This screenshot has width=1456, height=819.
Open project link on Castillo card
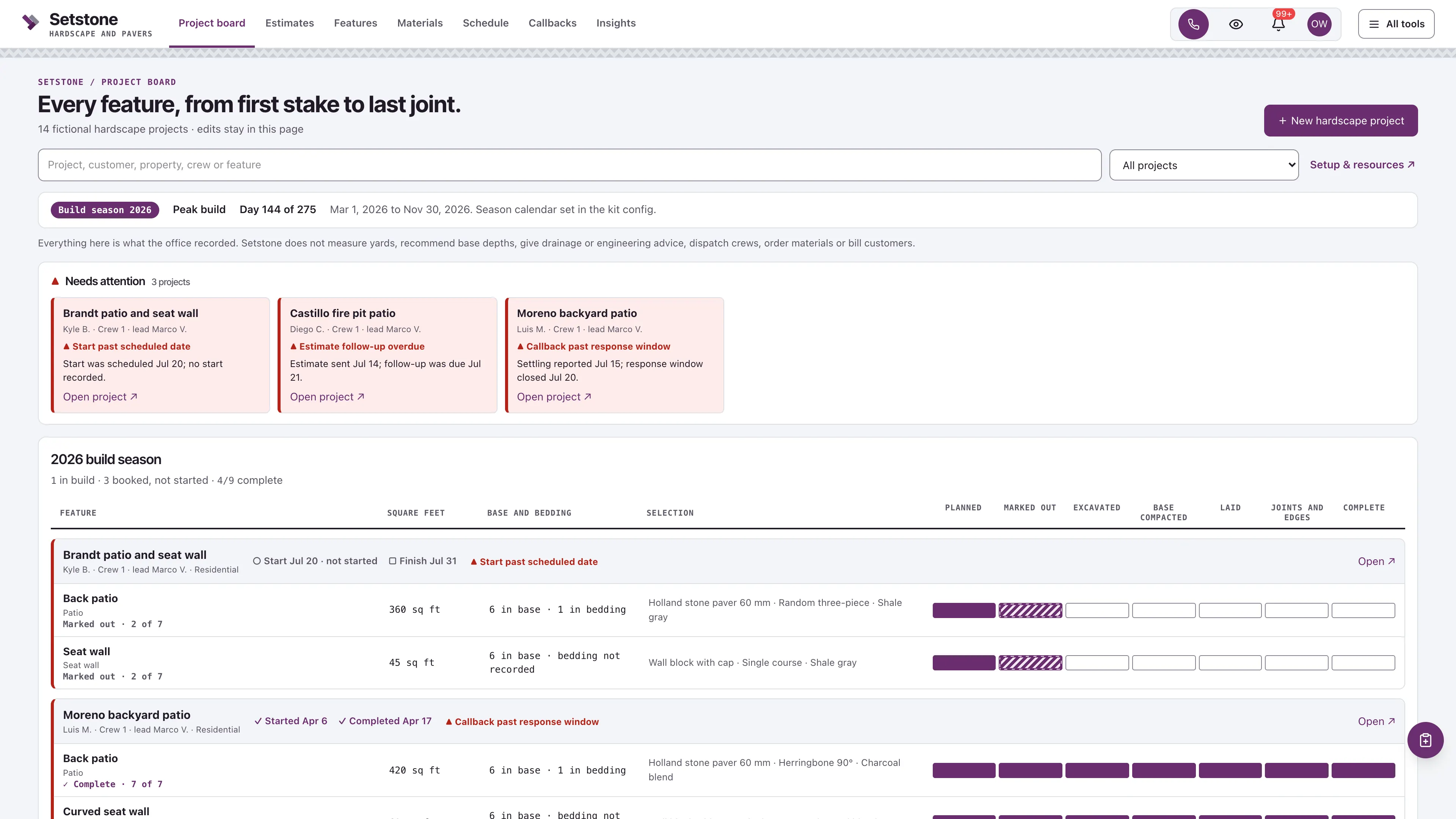click(327, 397)
